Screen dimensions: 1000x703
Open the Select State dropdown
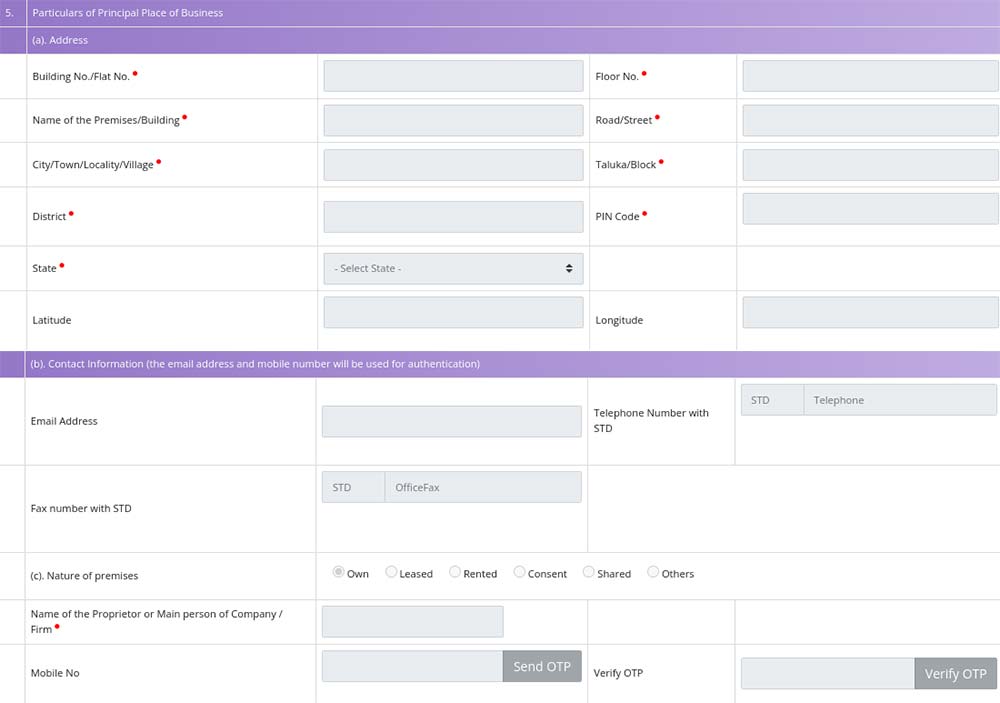(x=453, y=269)
